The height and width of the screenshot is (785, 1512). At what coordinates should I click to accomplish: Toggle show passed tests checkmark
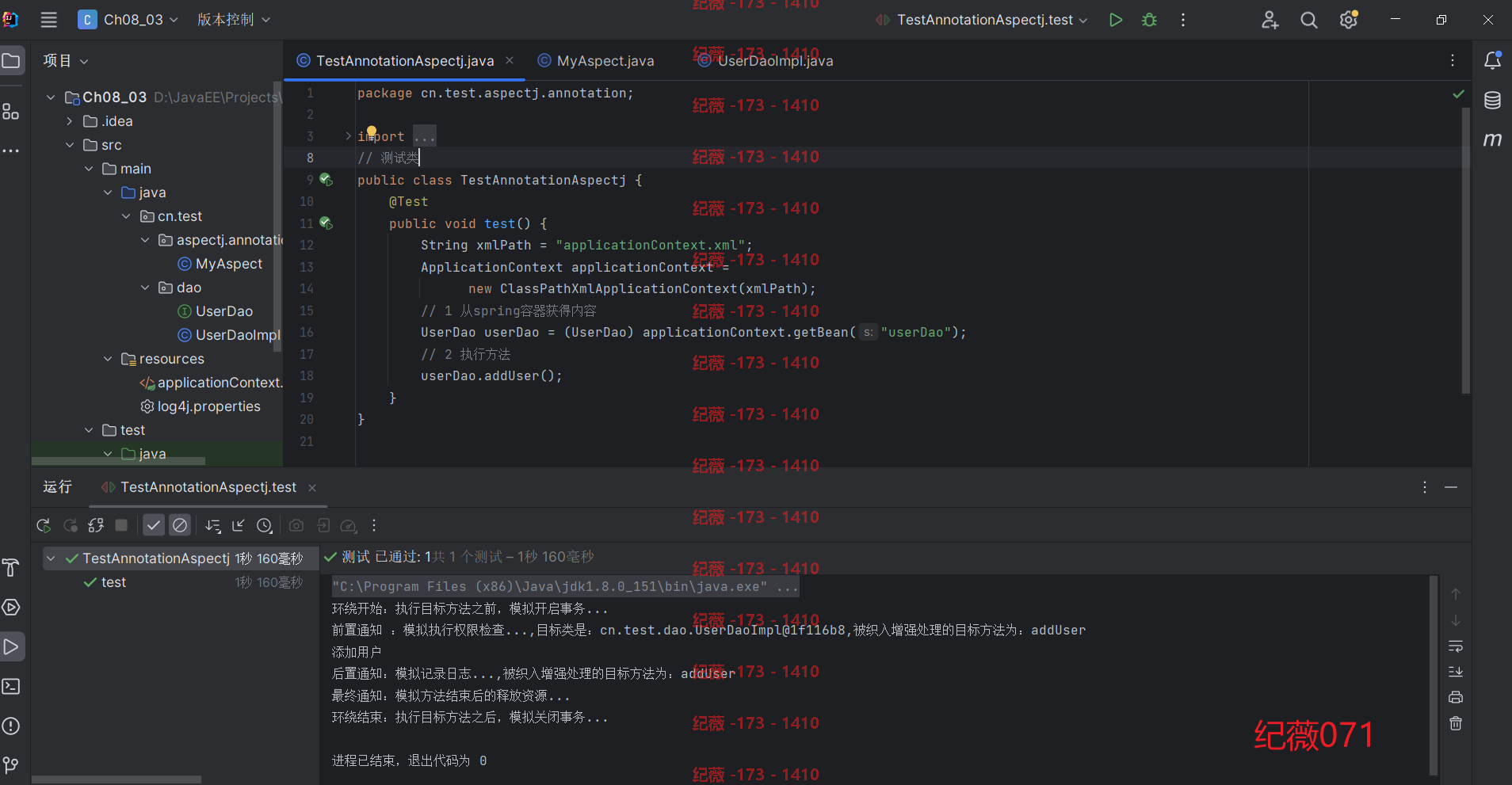[154, 525]
